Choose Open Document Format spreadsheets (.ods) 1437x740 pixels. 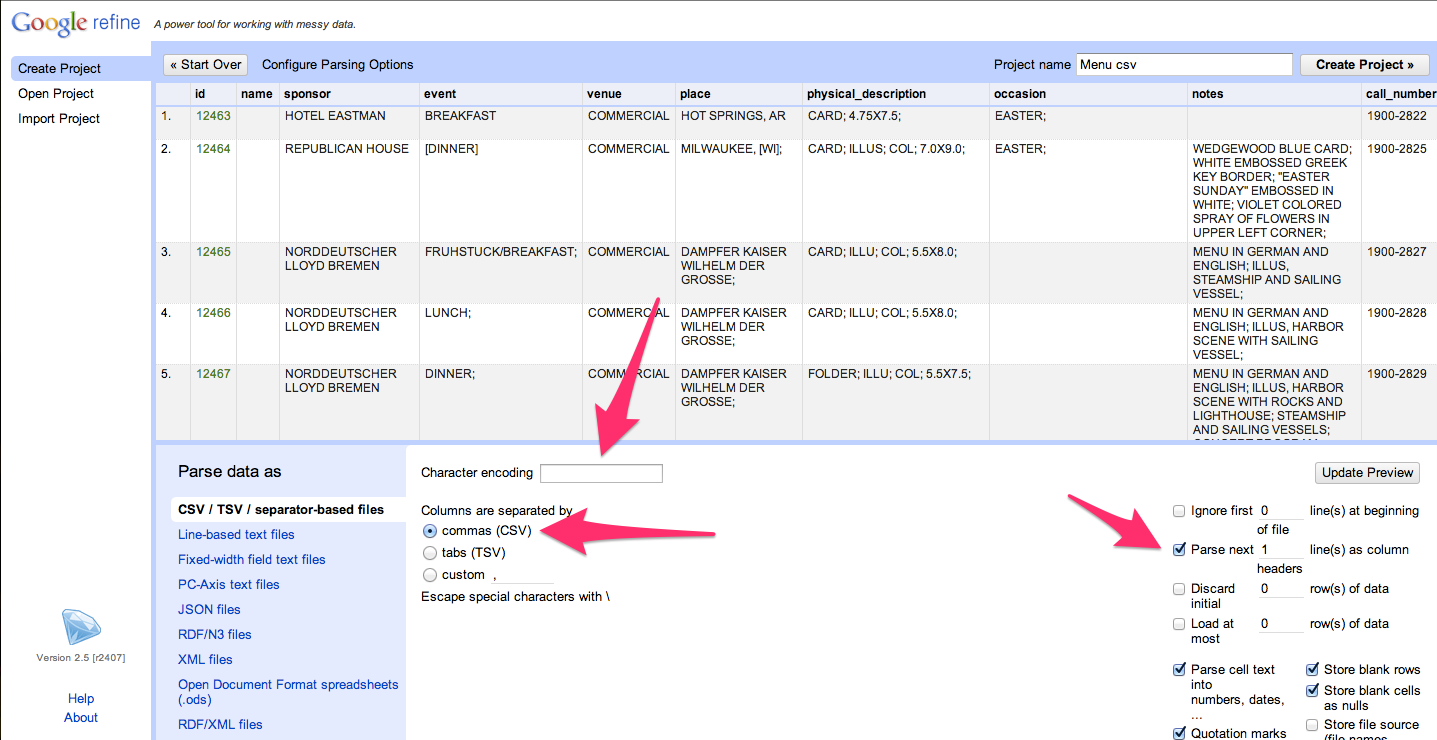point(288,692)
